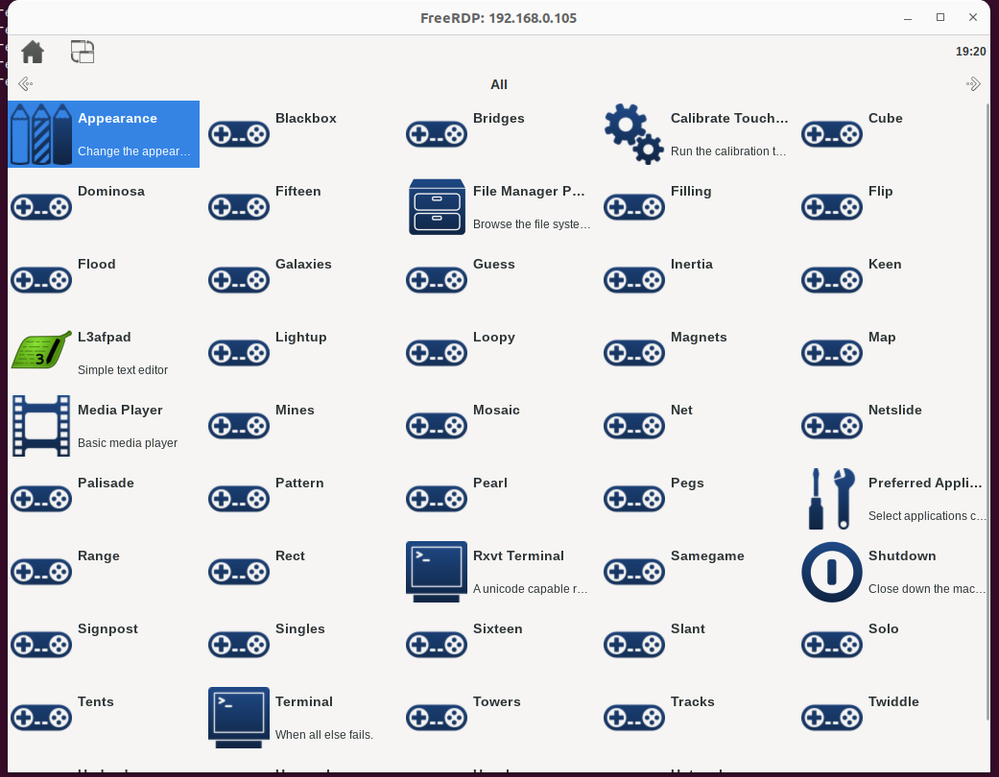Launch Dominosa game controller icon
Image resolution: width=999 pixels, height=777 pixels.
[x=41, y=207]
